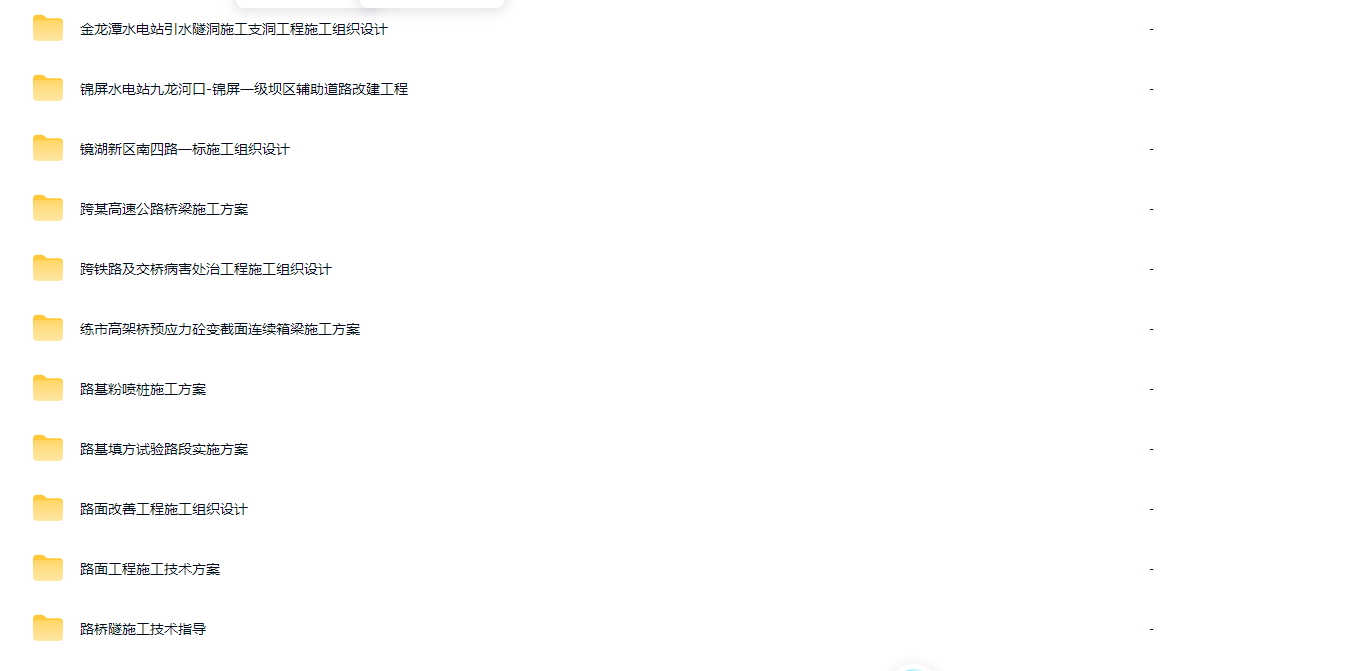Viewport: 1361px width, 671px height.
Task: Select the 路面工程施工技术方案 row size dash
Action: (x=1151, y=569)
